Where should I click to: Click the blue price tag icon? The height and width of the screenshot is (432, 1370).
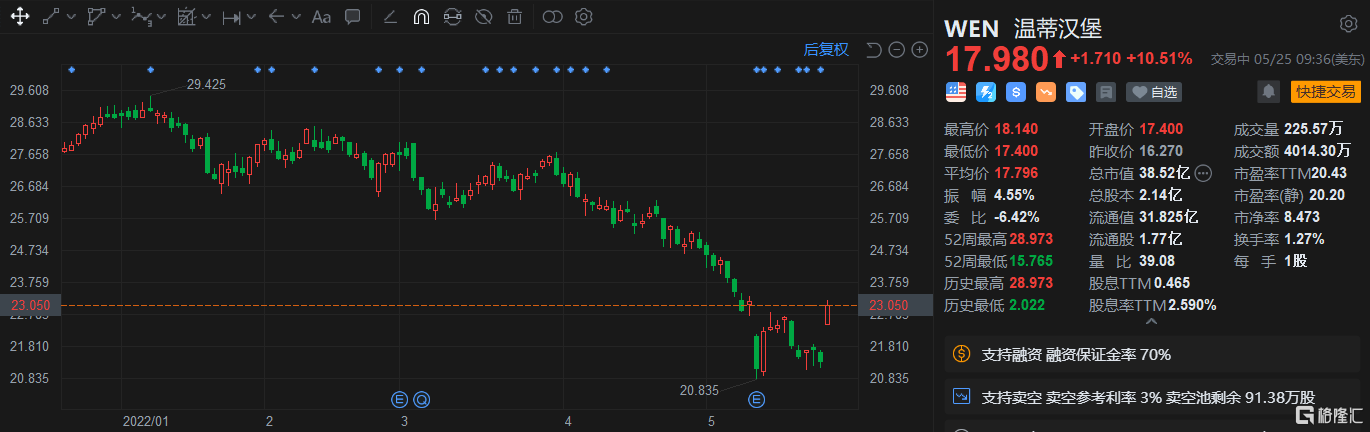(x=1076, y=92)
